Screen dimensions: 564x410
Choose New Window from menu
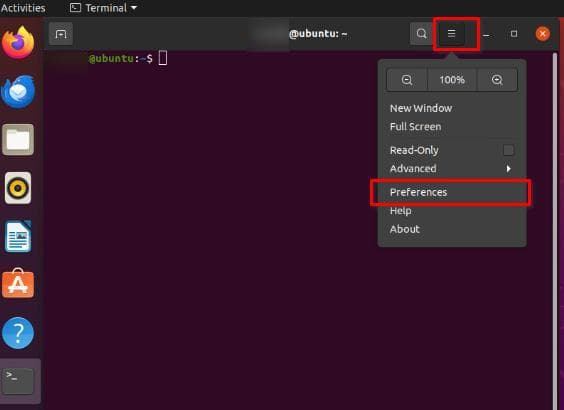point(452,108)
